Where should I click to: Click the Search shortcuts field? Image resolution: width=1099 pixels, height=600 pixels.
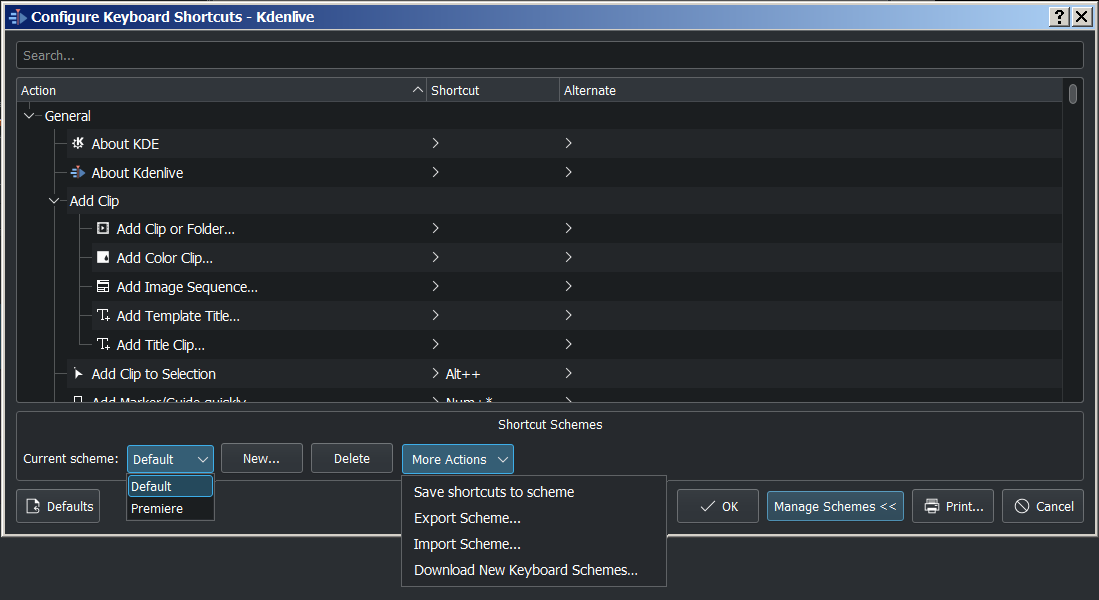tap(550, 55)
